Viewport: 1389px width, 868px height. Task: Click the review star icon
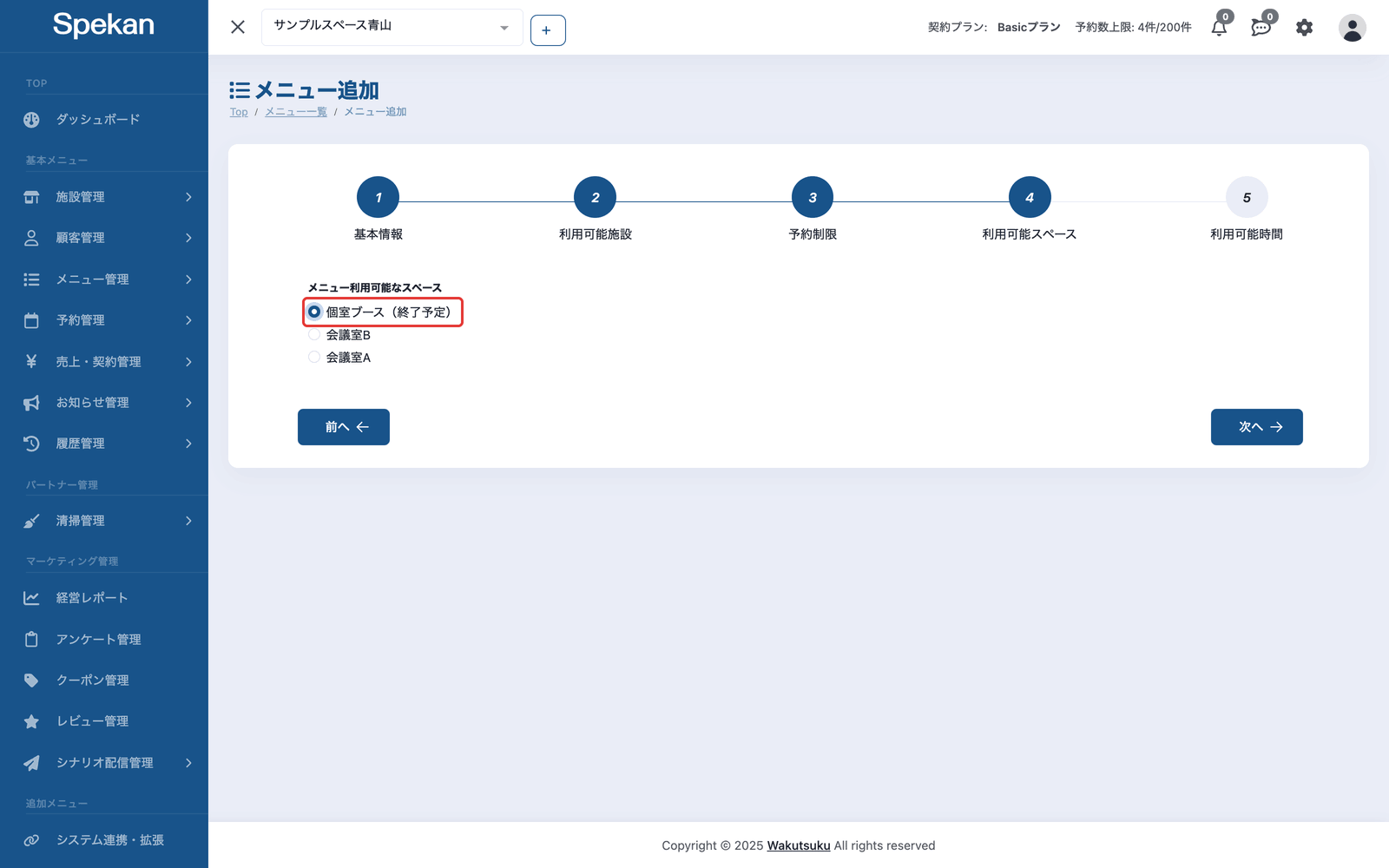point(31,721)
